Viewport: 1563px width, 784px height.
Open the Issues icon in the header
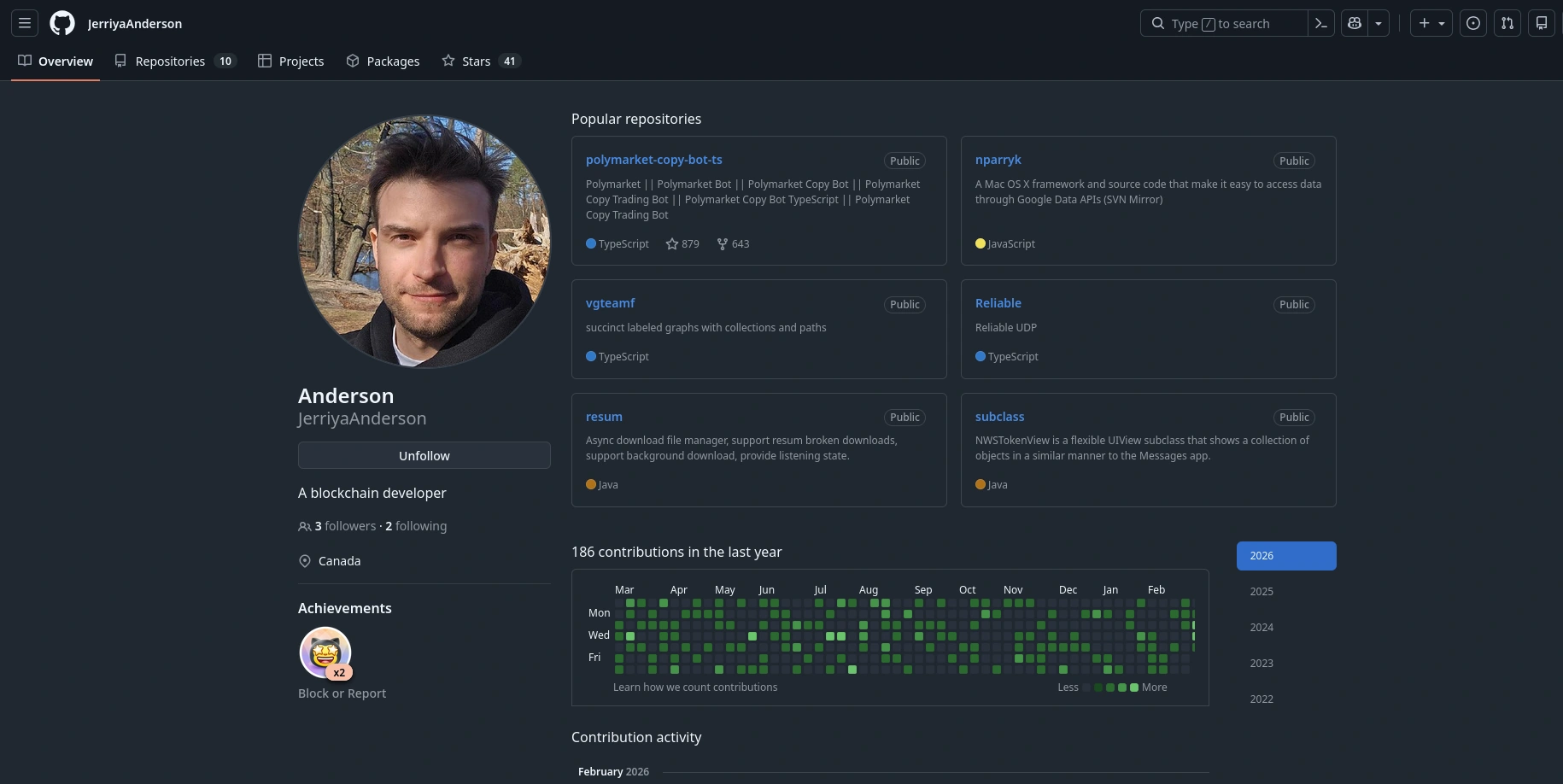point(1472,23)
